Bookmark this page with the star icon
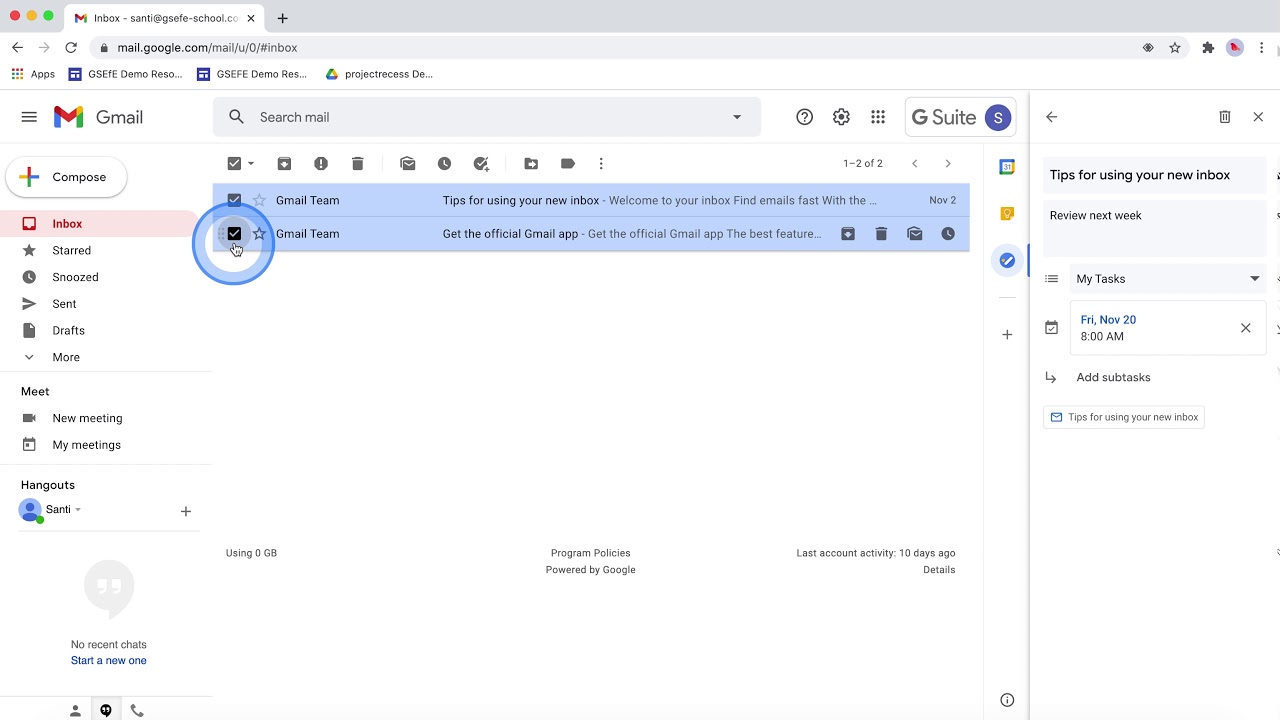This screenshot has width=1280, height=720. [x=1175, y=47]
